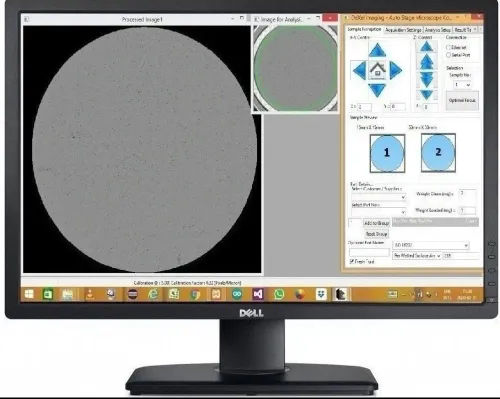
Task: Click the Y coordinate field
Action: (398, 107)
